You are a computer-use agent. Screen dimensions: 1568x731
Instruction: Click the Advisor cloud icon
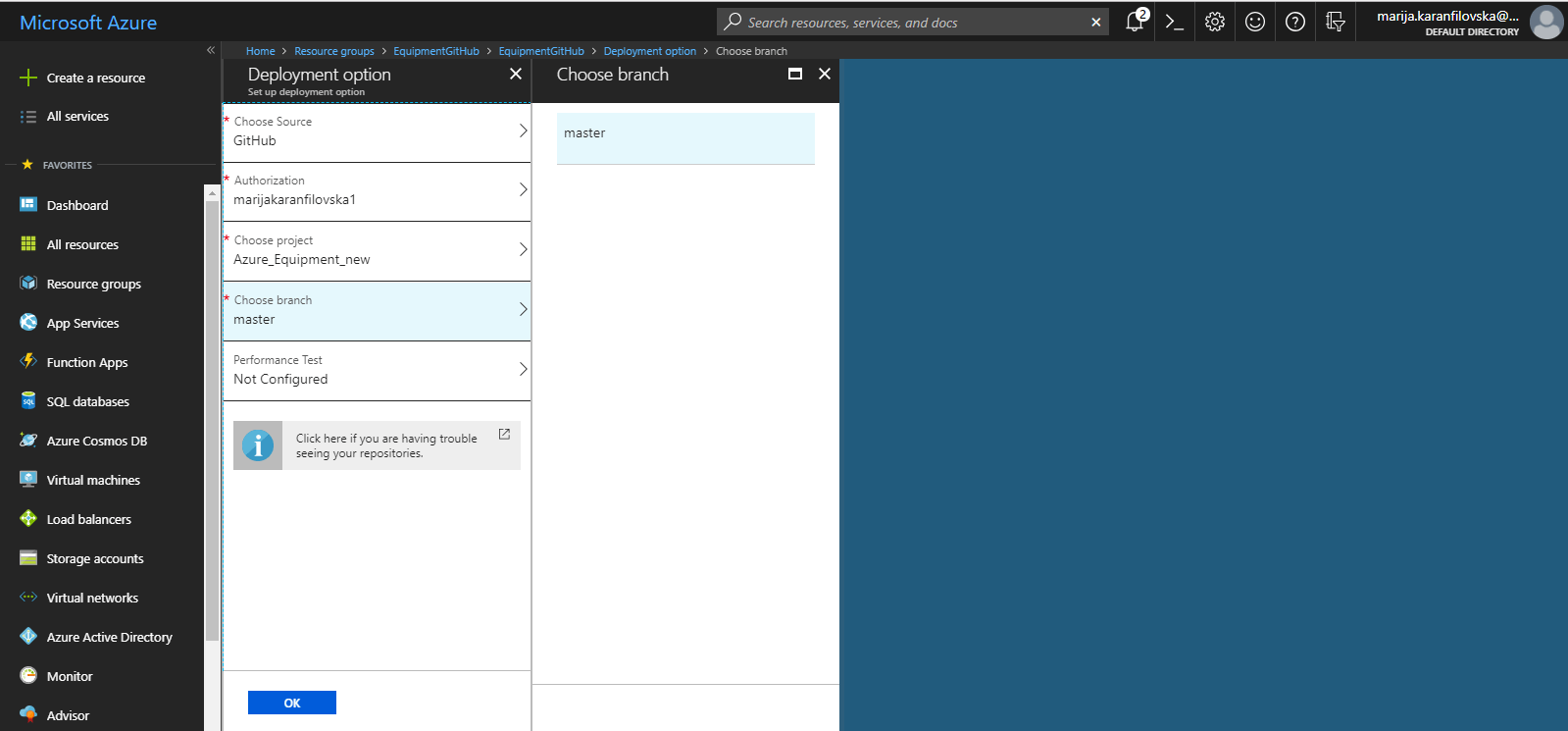point(28,714)
